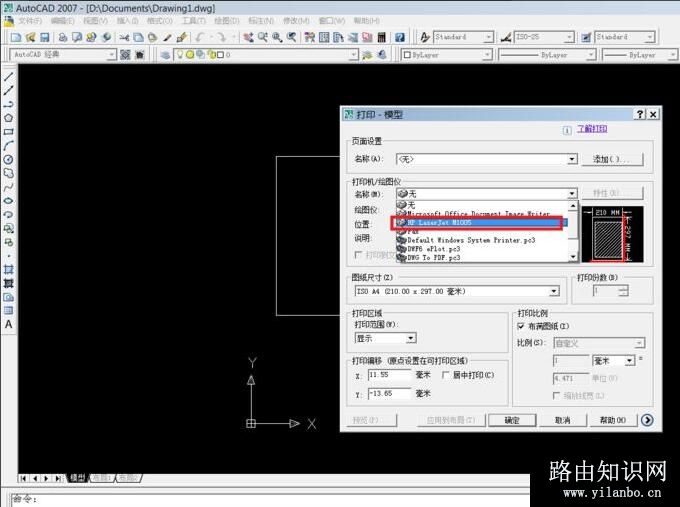This screenshot has height=507, width=680.
Task: Open the layer control dropdown
Action: click(x=353, y=55)
